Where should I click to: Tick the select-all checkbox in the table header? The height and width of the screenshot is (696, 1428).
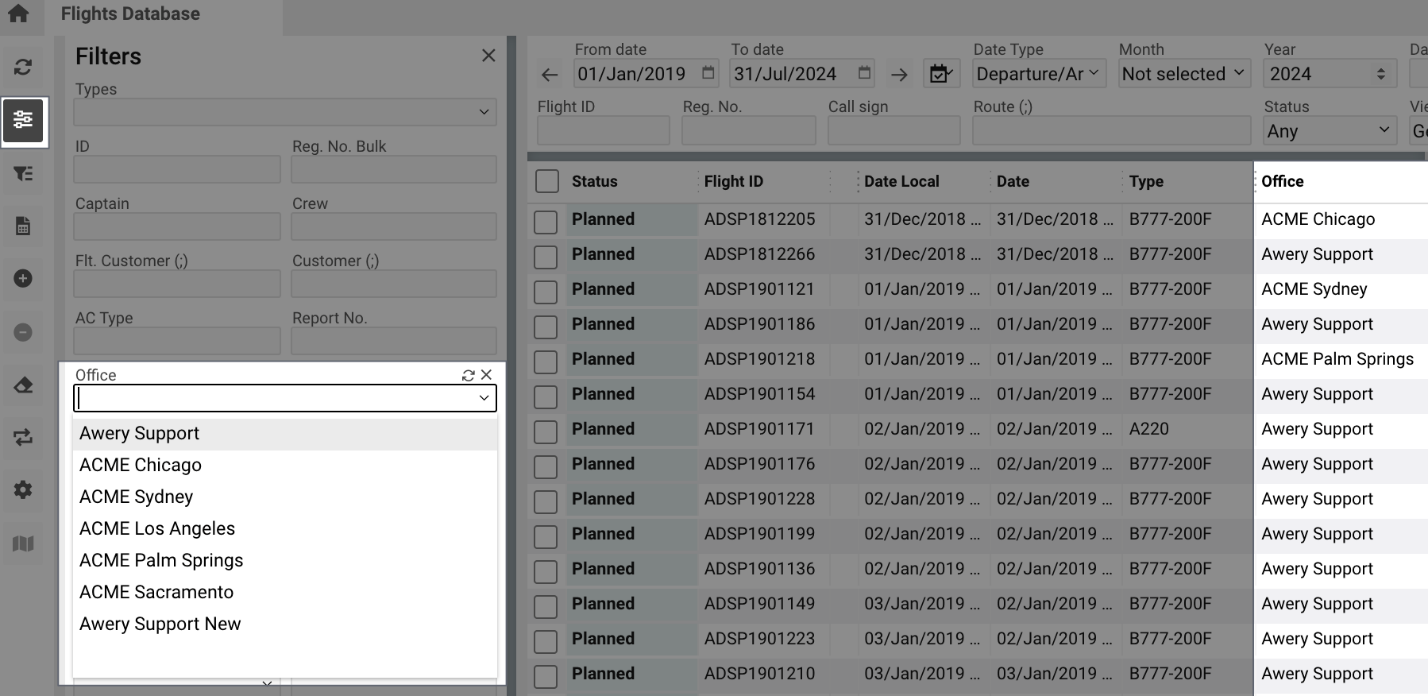[x=545, y=181]
